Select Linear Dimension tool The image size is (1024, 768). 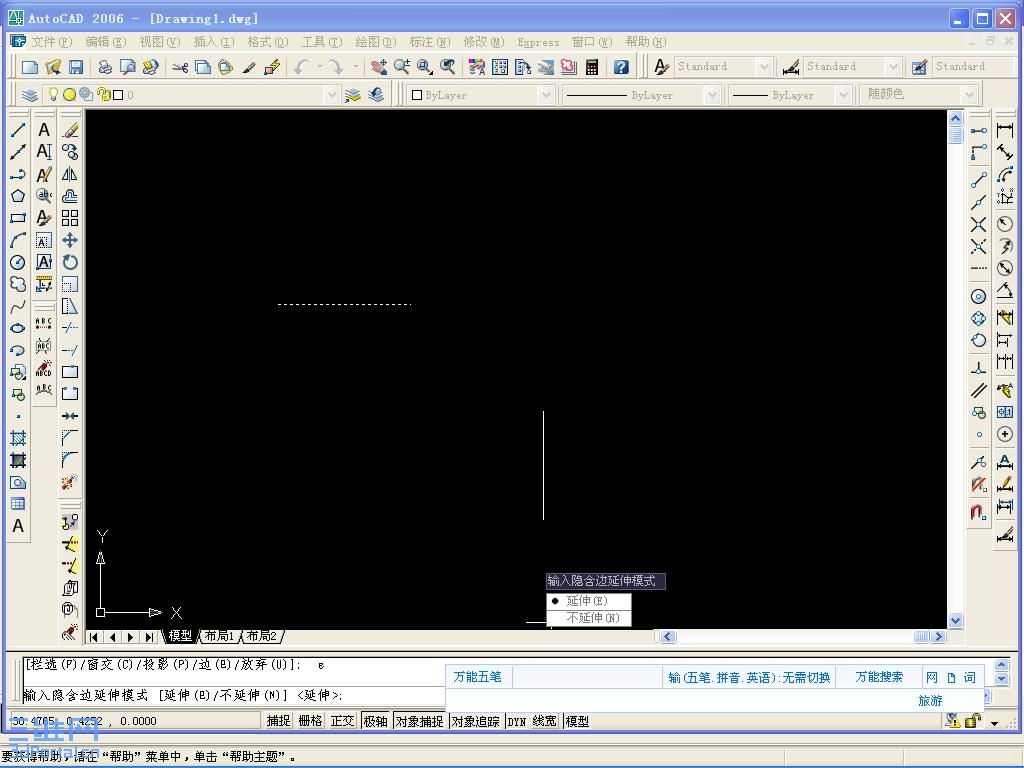coord(1005,131)
